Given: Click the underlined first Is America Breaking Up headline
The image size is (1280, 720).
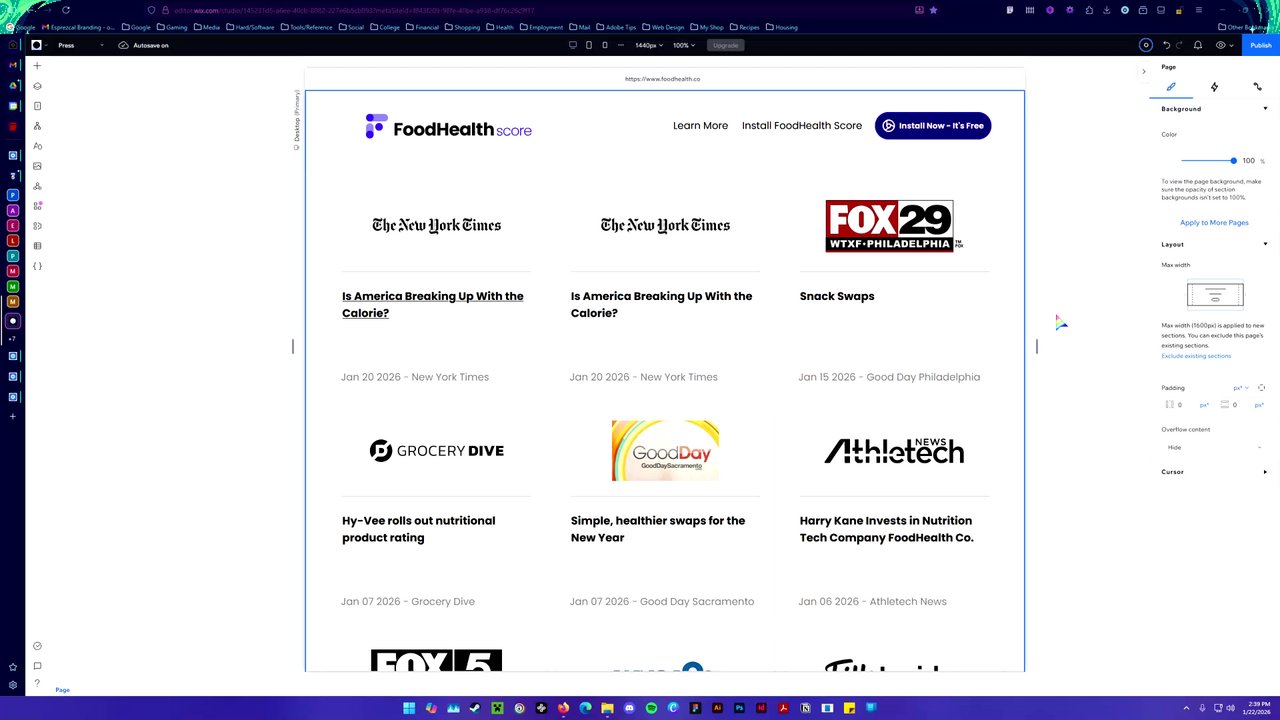Looking at the screenshot, I should tap(433, 304).
